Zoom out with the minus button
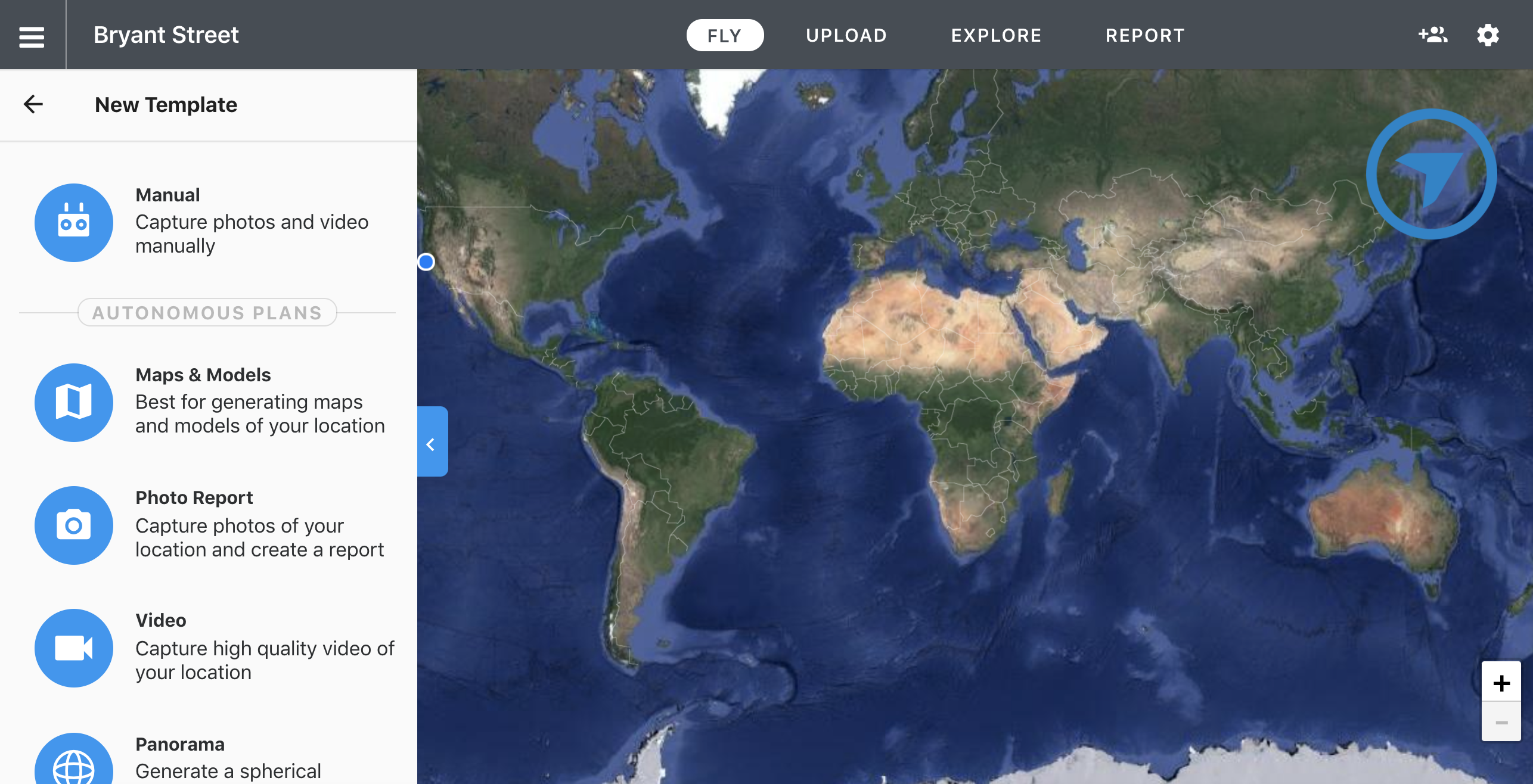Image resolution: width=1533 pixels, height=784 pixels. point(1501,722)
